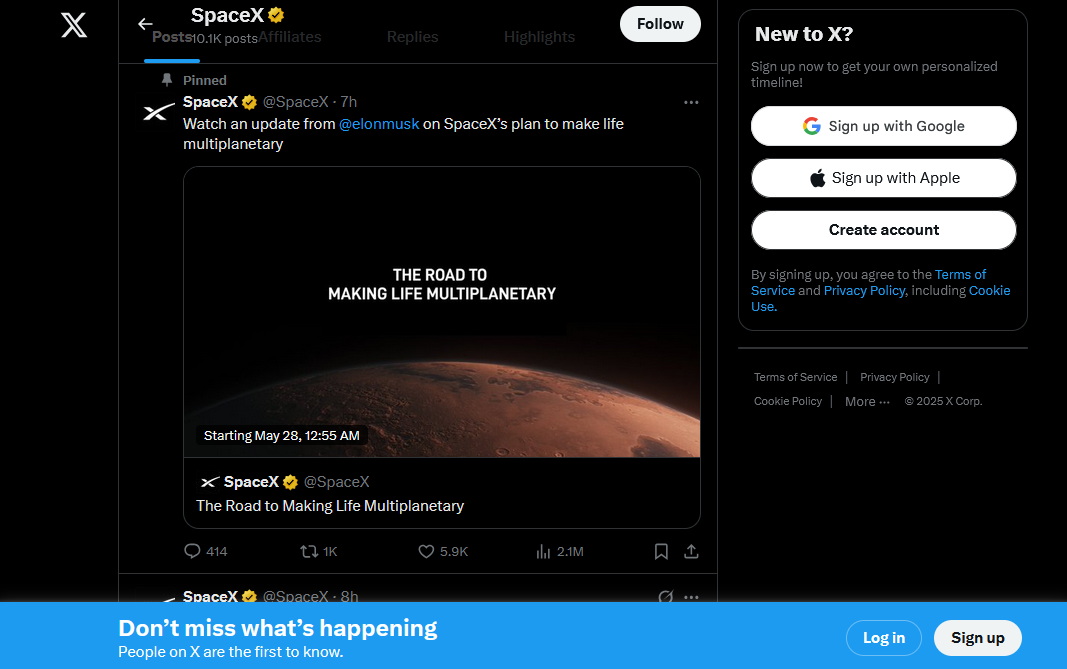This screenshot has height=669, width=1067.
Task: Open the footer Cookie Policy link
Action: point(787,402)
